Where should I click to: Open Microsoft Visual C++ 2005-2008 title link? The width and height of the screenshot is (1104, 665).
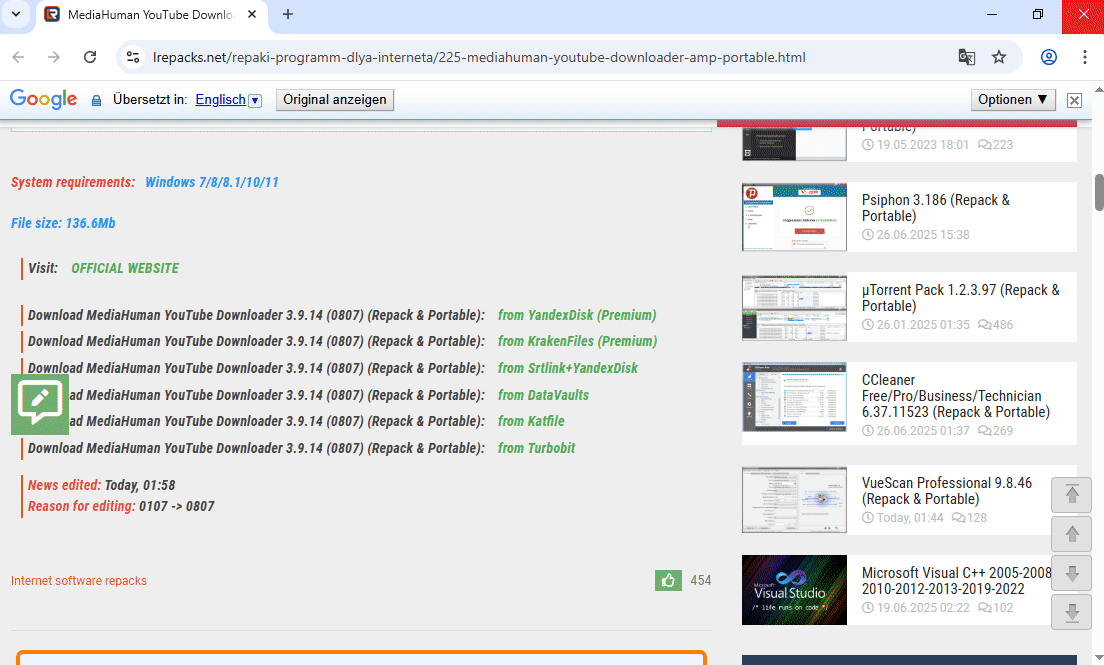957,581
